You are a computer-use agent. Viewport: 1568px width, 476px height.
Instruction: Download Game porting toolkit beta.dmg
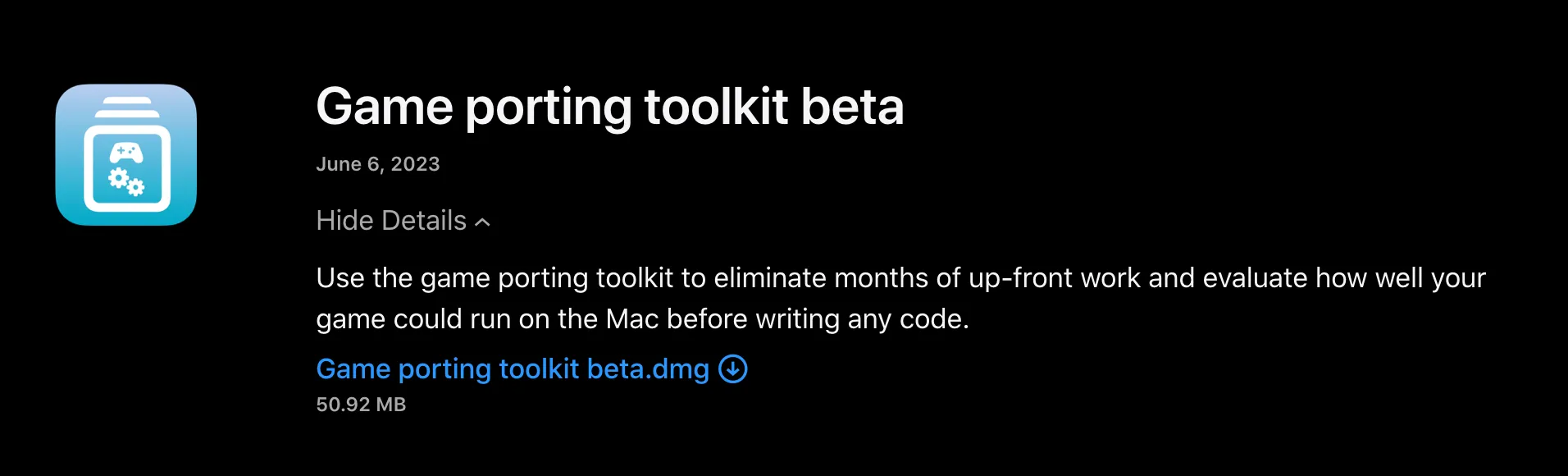(x=513, y=369)
